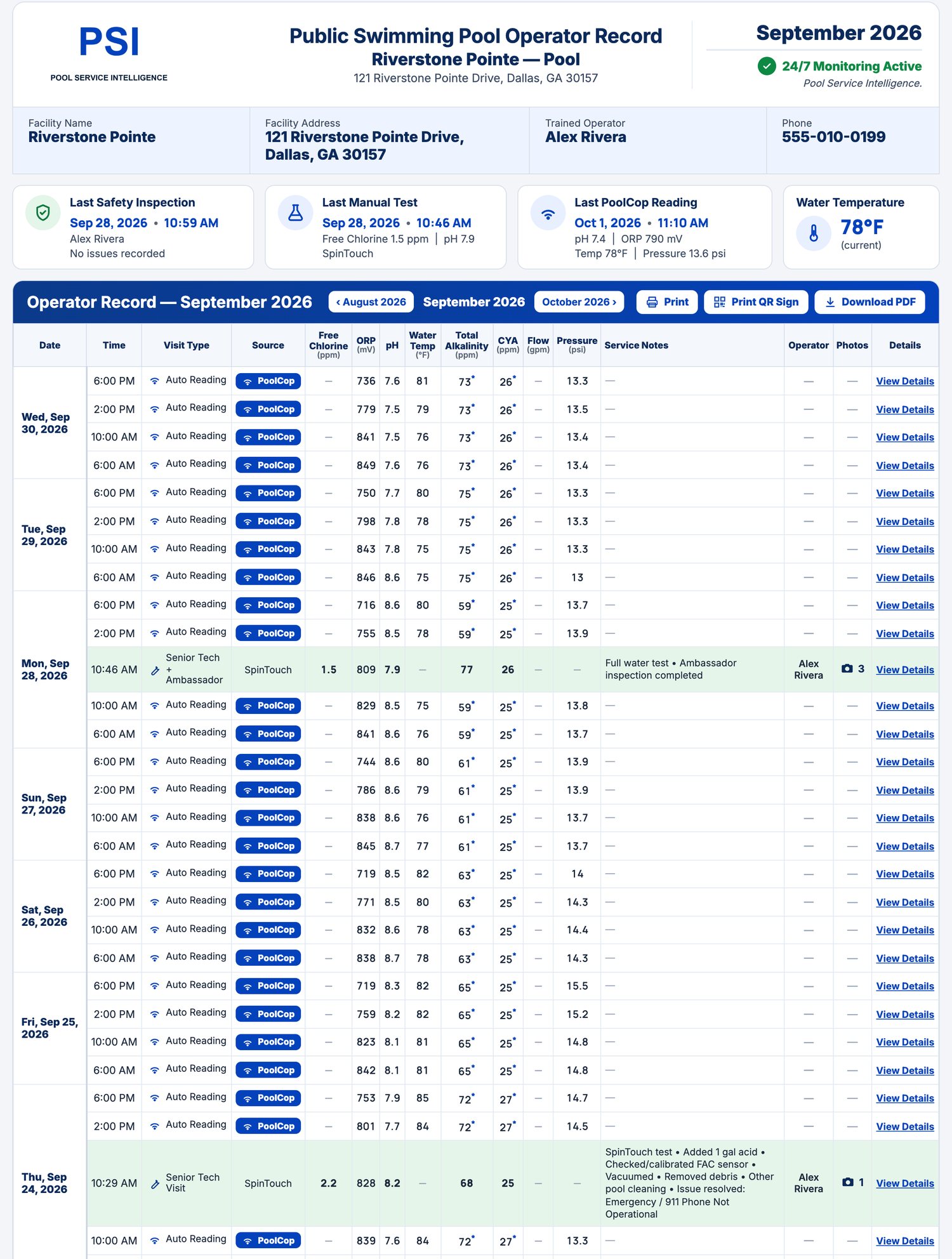This screenshot has width=952, height=1259.
Task: Open photos via camera icon on Sep 28 10:46 AM row
Action: [x=847, y=669]
